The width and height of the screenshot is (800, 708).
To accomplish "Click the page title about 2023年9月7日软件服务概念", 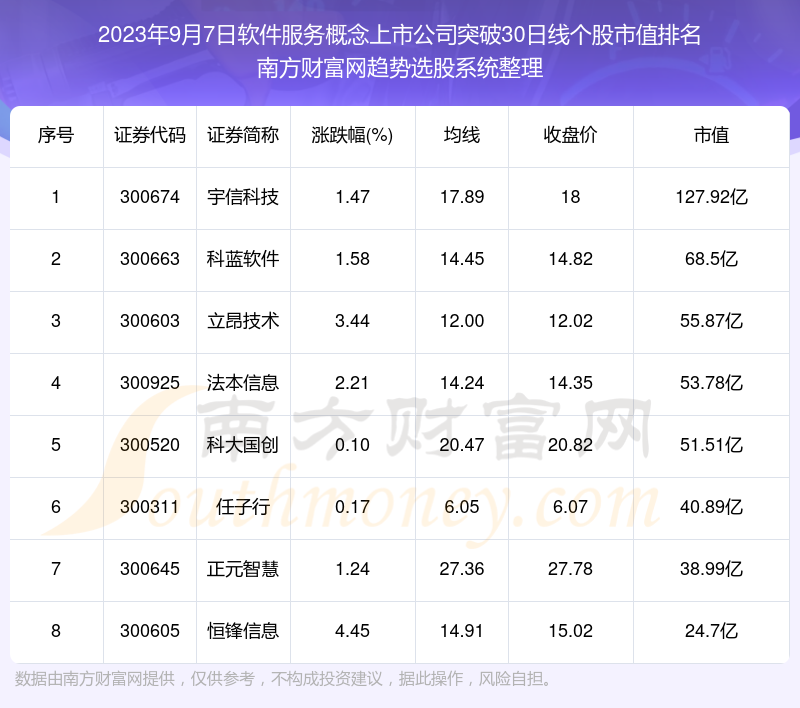I will (399, 35).
